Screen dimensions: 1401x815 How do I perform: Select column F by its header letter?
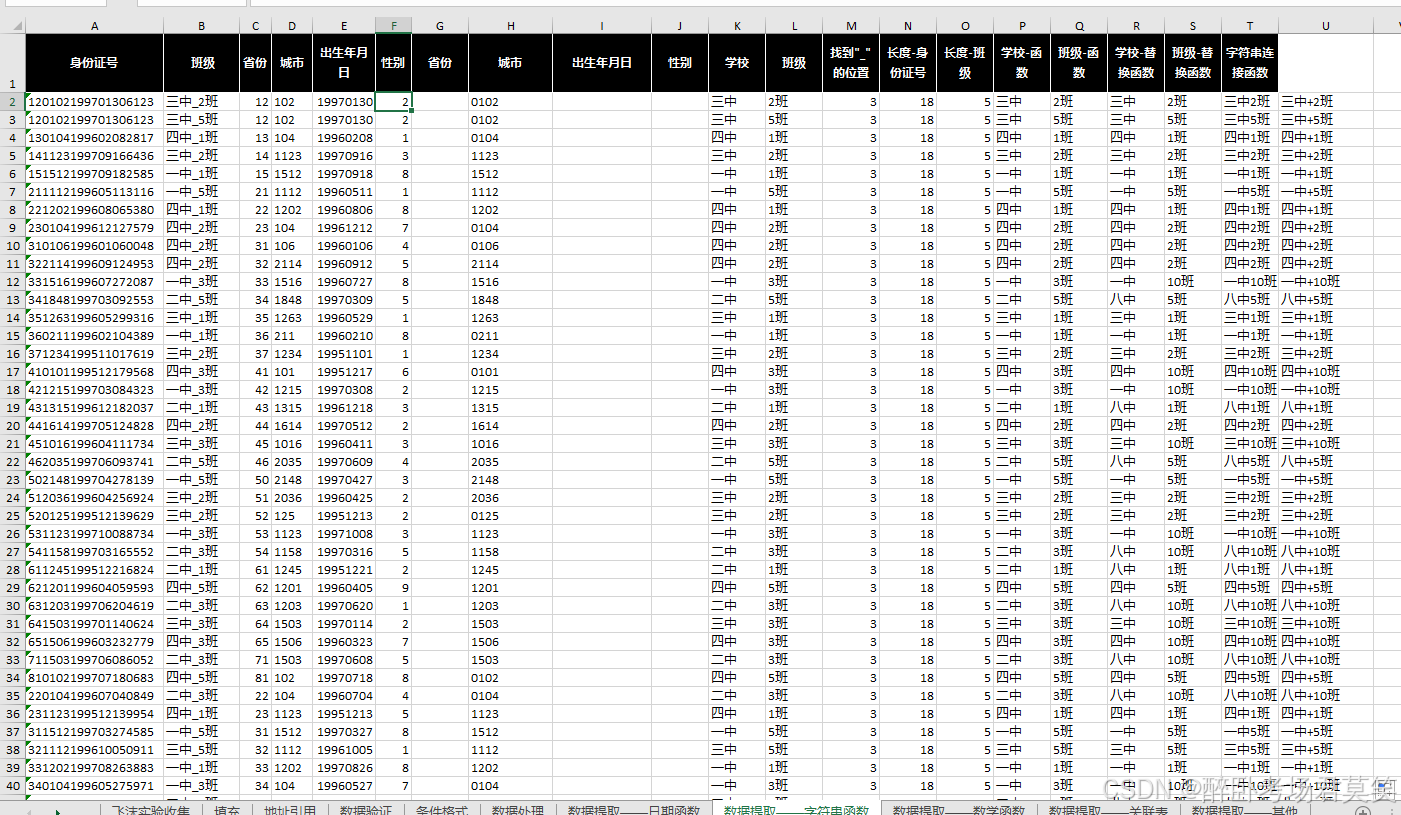[394, 25]
